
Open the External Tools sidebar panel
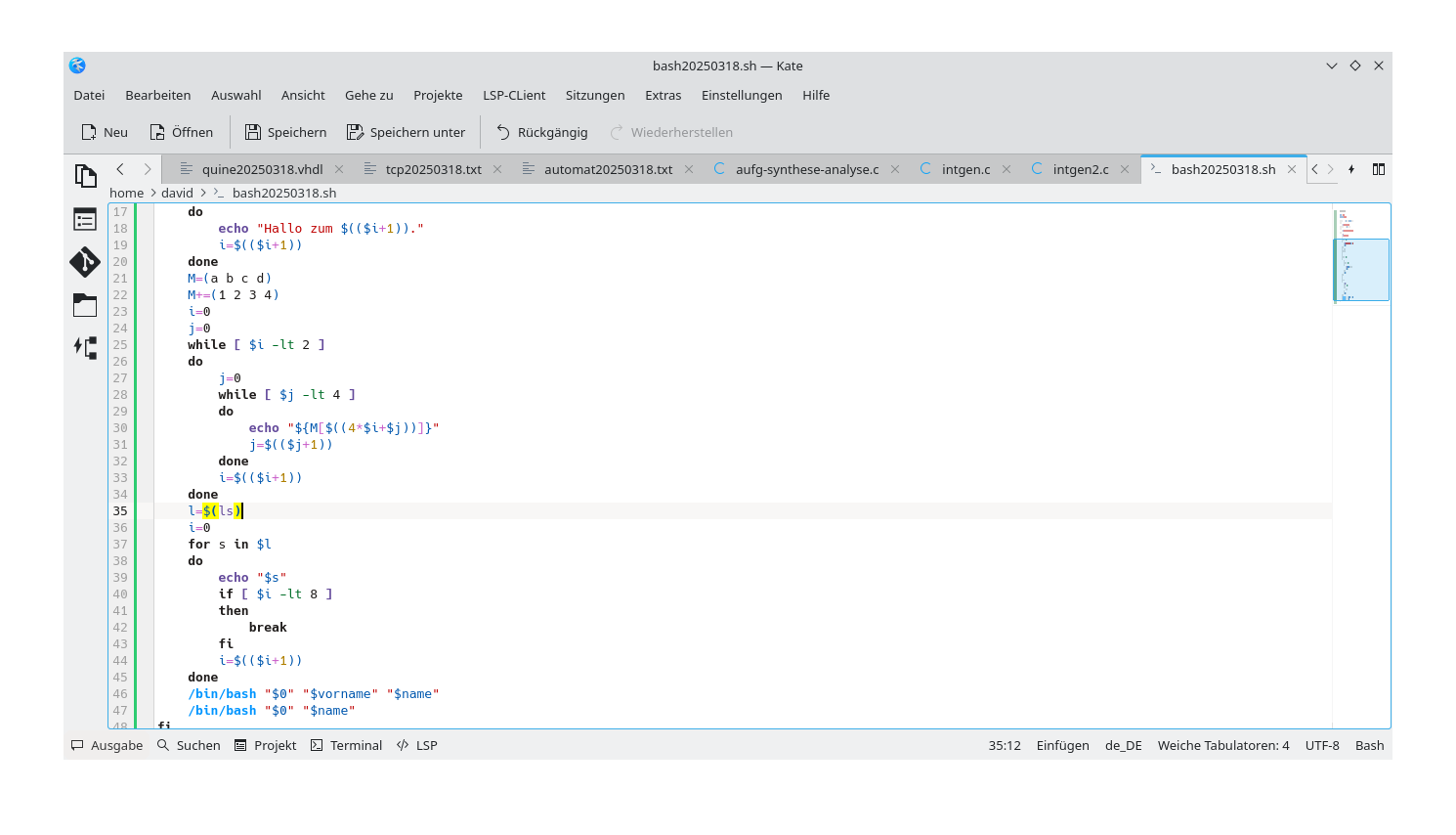86,347
